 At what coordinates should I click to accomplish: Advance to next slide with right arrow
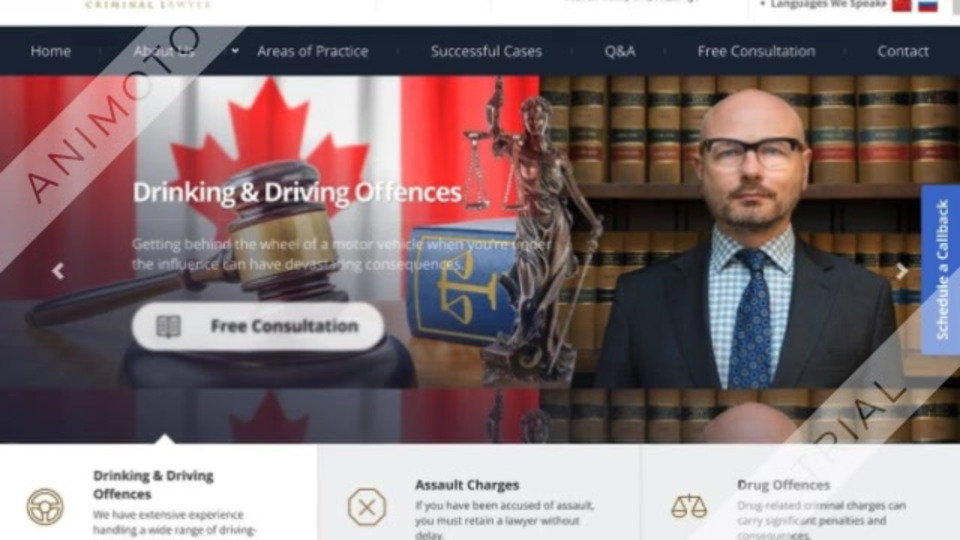click(901, 271)
